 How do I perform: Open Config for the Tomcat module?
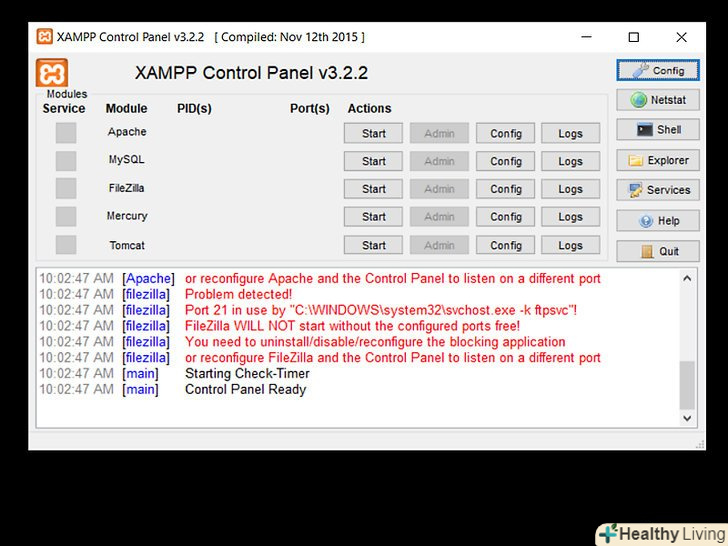click(506, 245)
